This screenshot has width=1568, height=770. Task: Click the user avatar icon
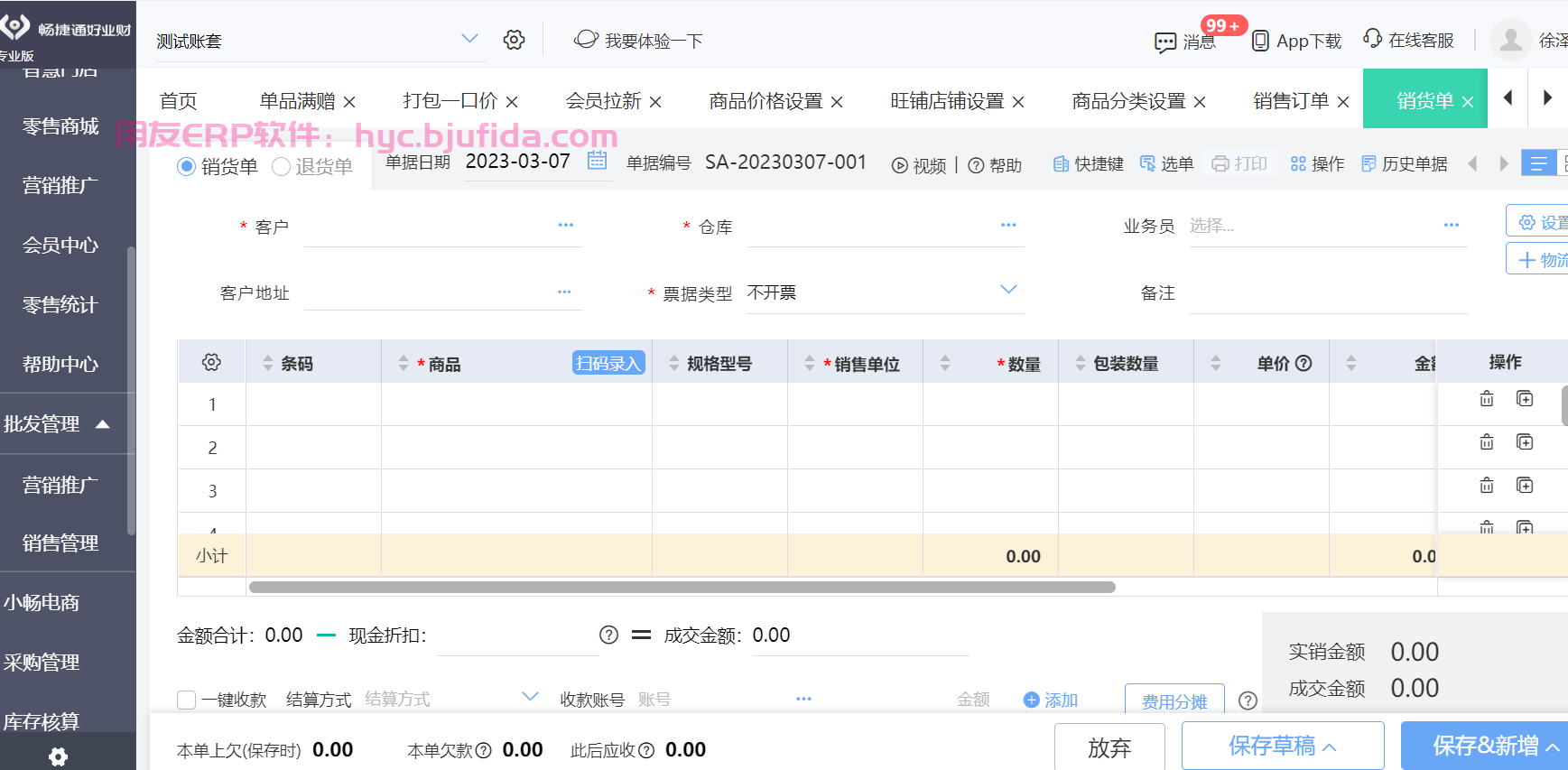tap(1510, 40)
